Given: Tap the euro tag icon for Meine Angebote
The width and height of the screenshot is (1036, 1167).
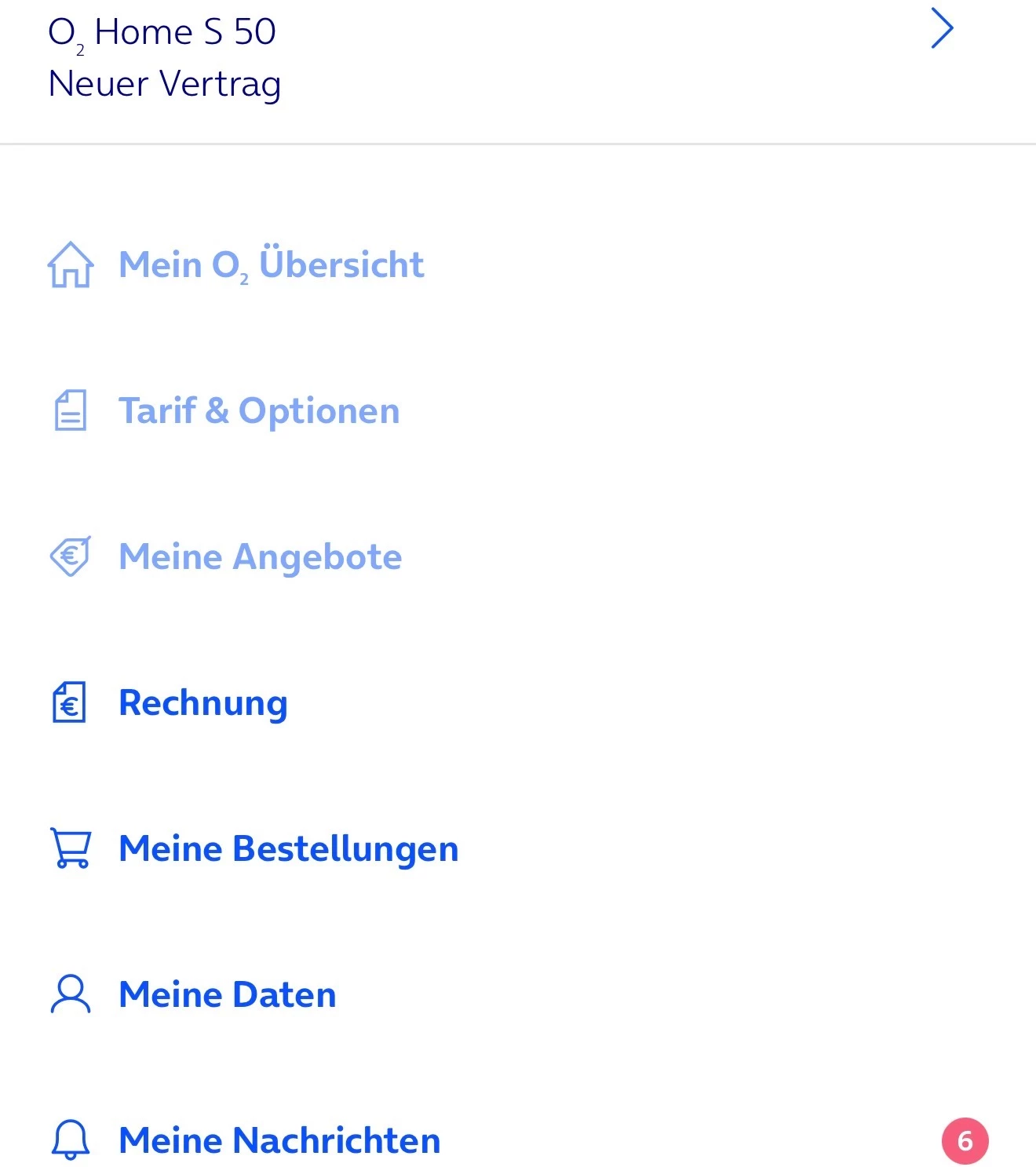Looking at the screenshot, I should click(71, 556).
